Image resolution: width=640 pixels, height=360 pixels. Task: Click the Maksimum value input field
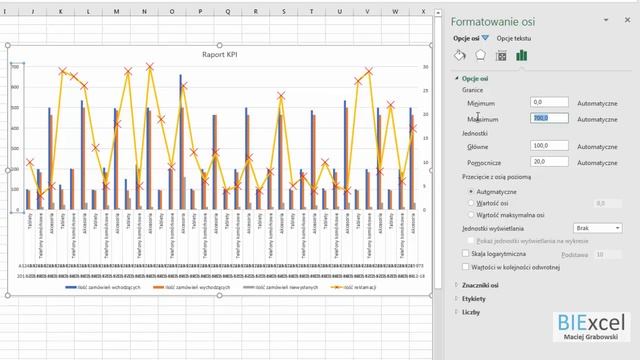549,118
